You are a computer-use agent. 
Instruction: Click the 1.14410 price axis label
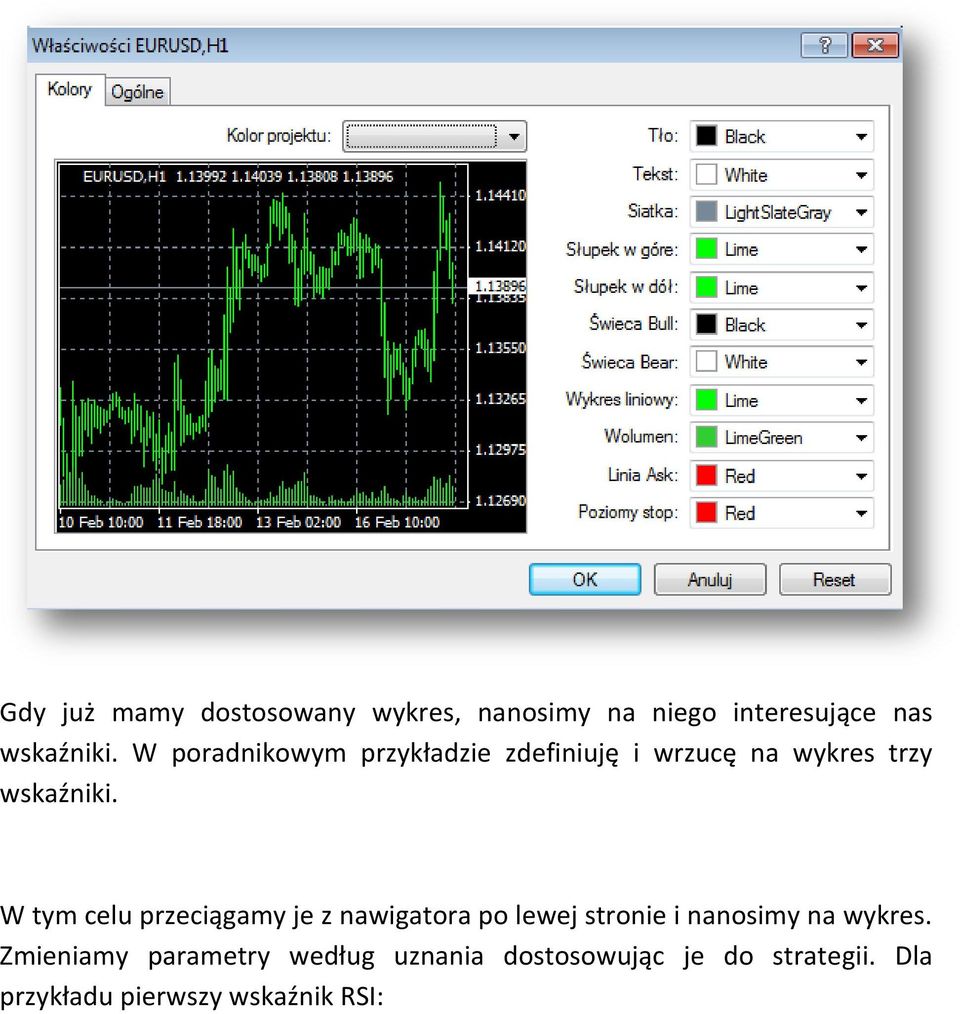click(x=500, y=195)
